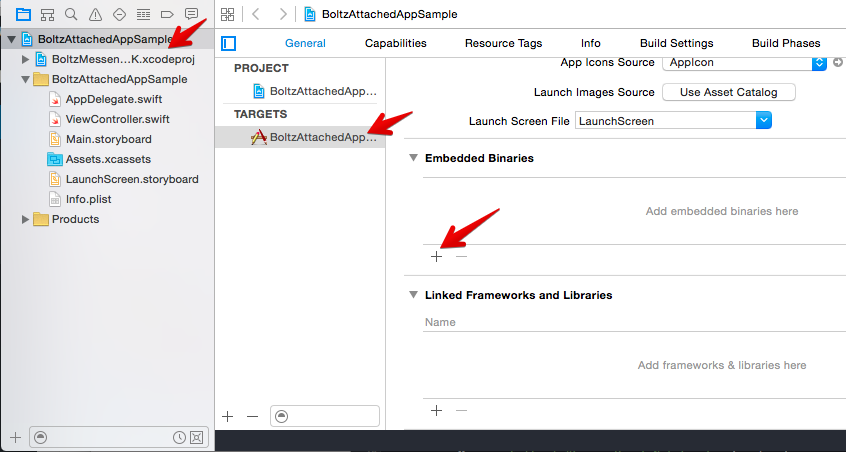Viewport: 846px width, 452px height.
Task: Select the BoltzAttachedAppSample group folder row
Action: click(107, 79)
